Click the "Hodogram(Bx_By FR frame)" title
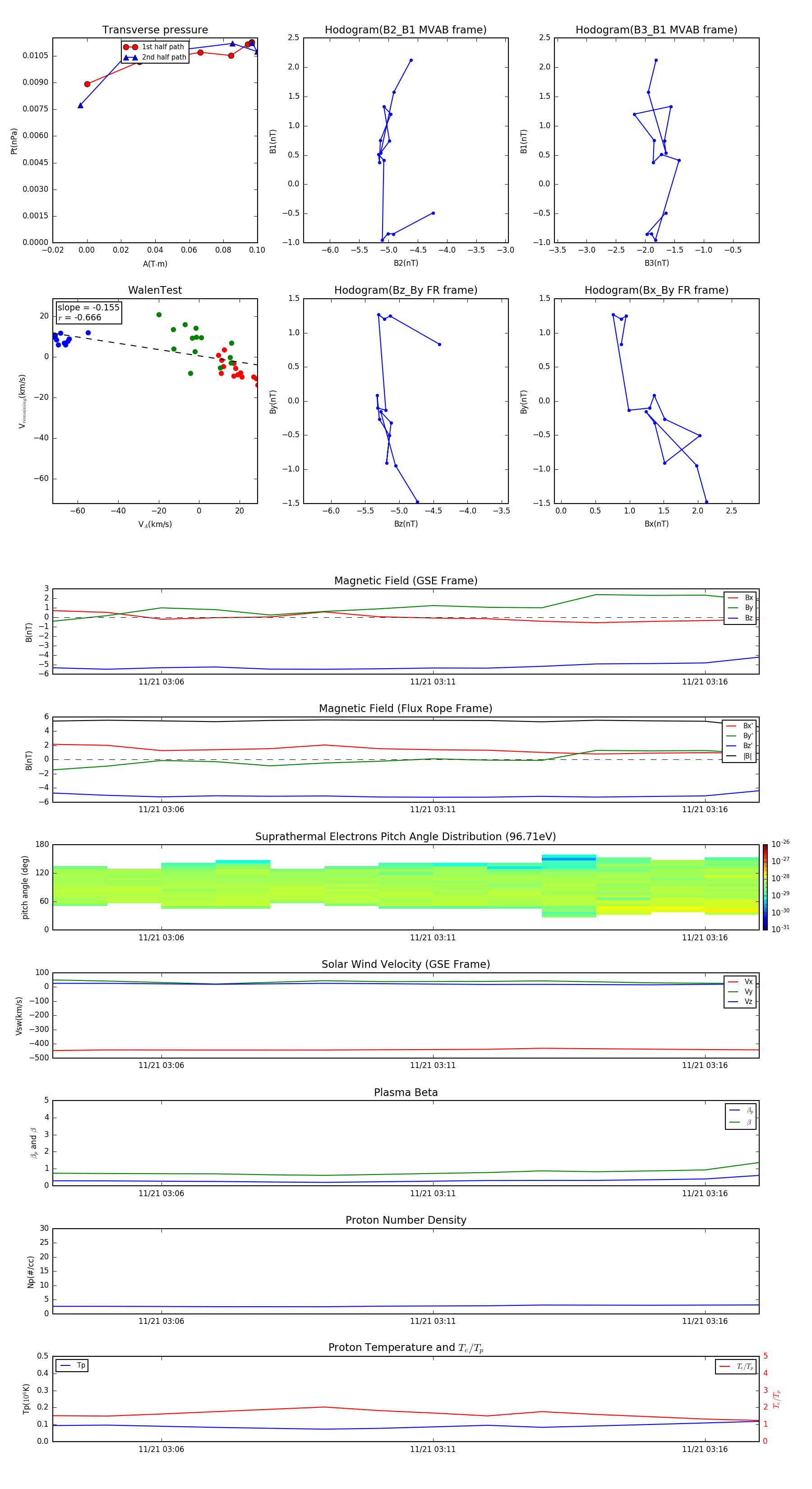The width and height of the screenshot is (812, 1489). 656,290
